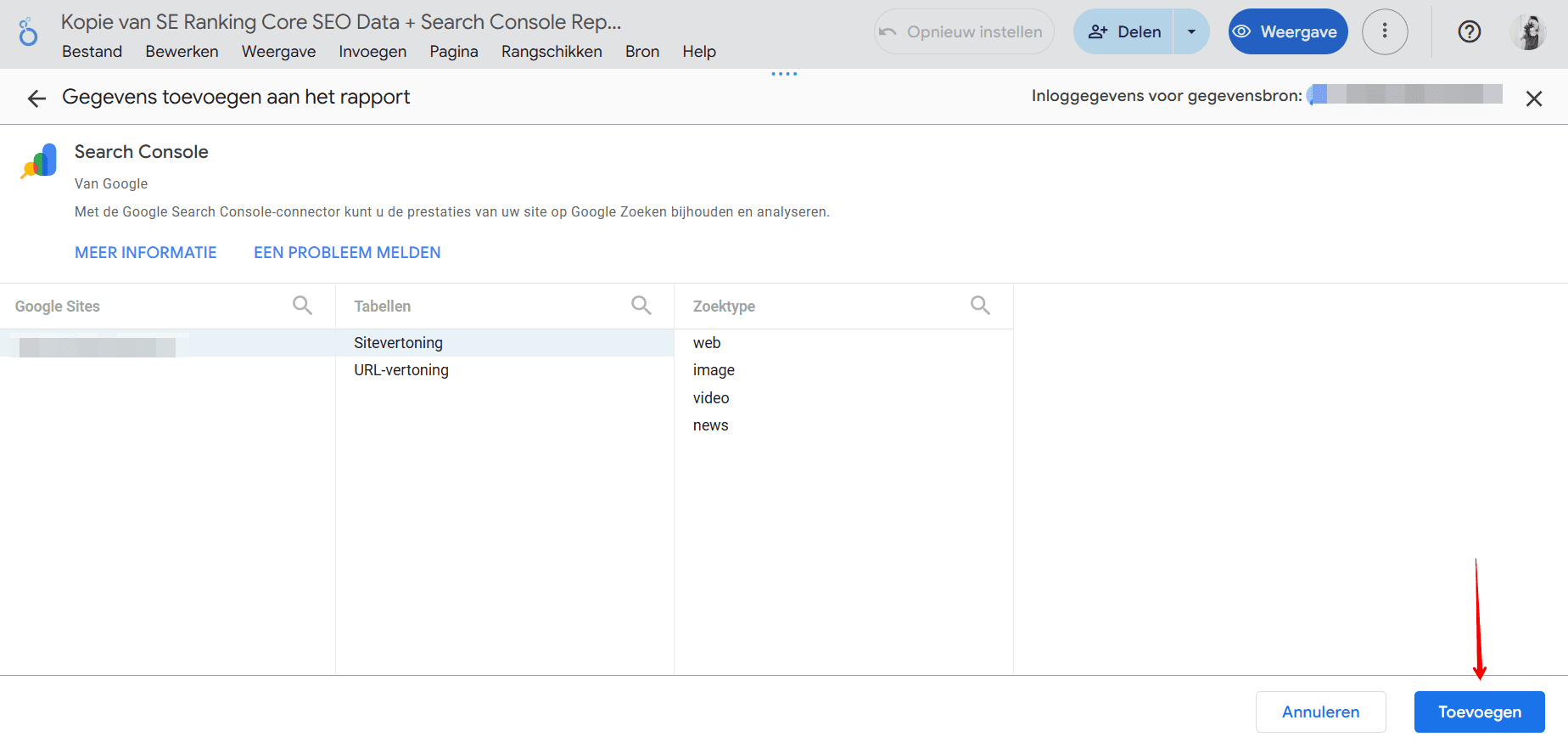Click the report title text
Screen dimensions: 1568x748
click(341, 22)
